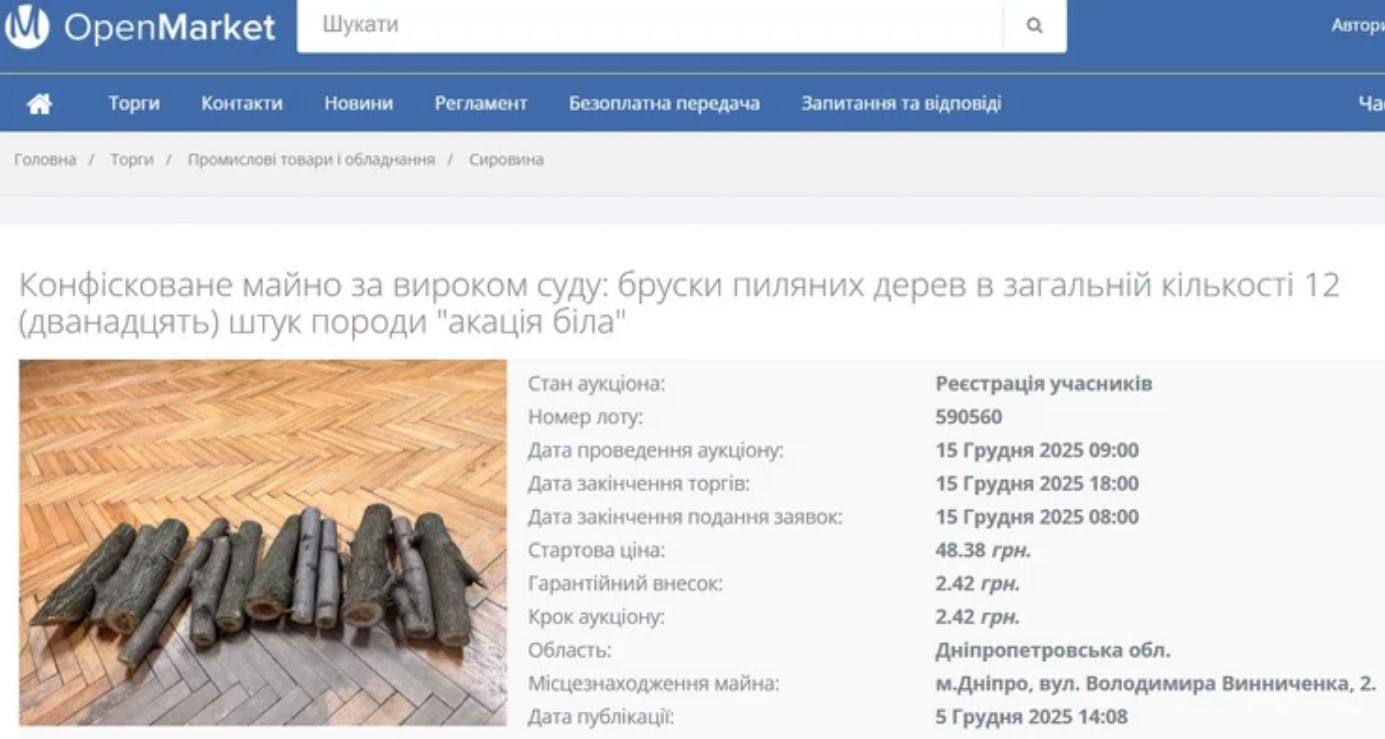Open the "Контакти" page from the navbar
The image size is (1385, 739).
coord(242,102)
